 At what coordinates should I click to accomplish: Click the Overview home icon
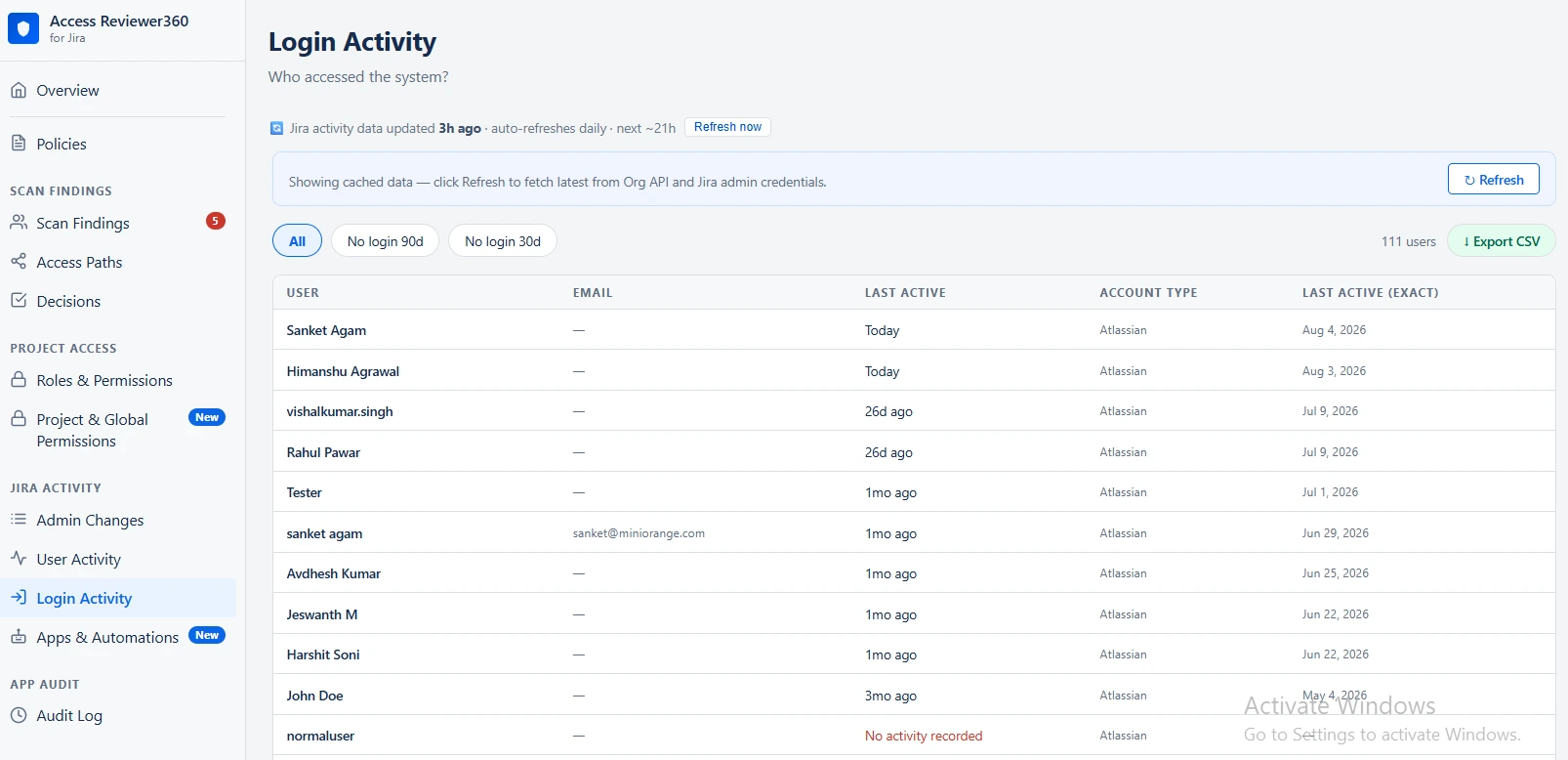(19, 90)
